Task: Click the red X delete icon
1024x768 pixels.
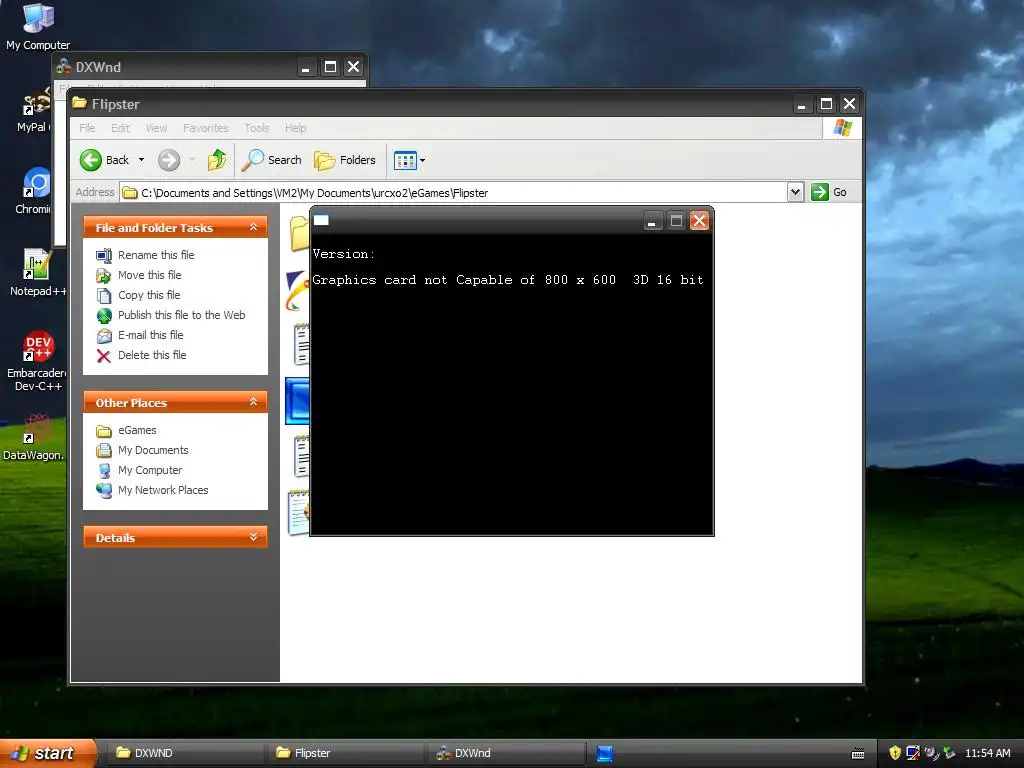Action: pos(104,356)
